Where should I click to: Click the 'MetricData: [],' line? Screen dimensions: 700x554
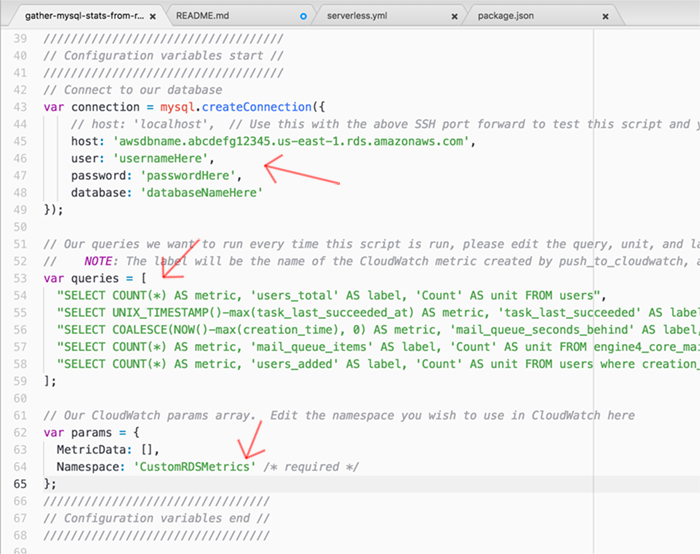tap(108, 450)
